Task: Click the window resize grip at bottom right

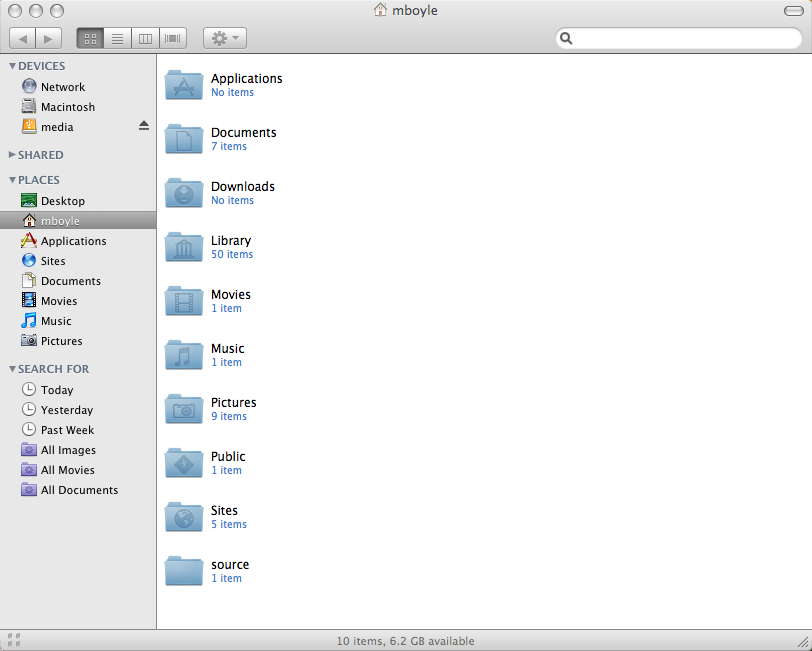Action: click(803, 642)
